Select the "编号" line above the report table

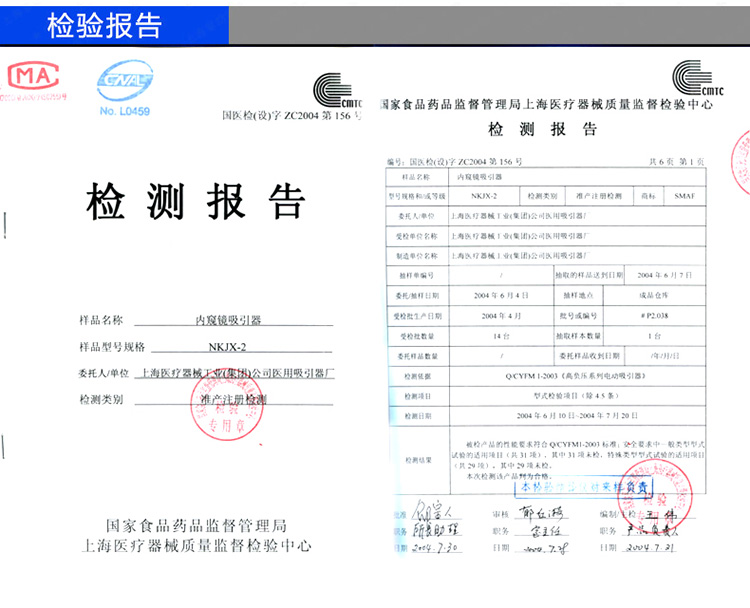click(454, 162)
